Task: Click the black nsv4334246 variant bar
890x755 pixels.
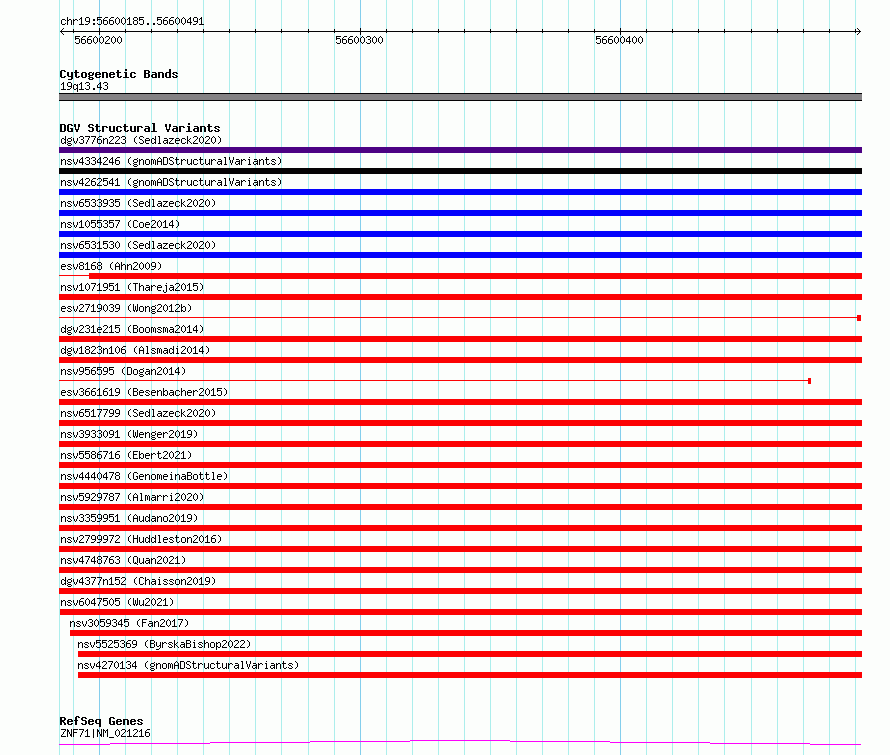Action: [x=460, y=171]
